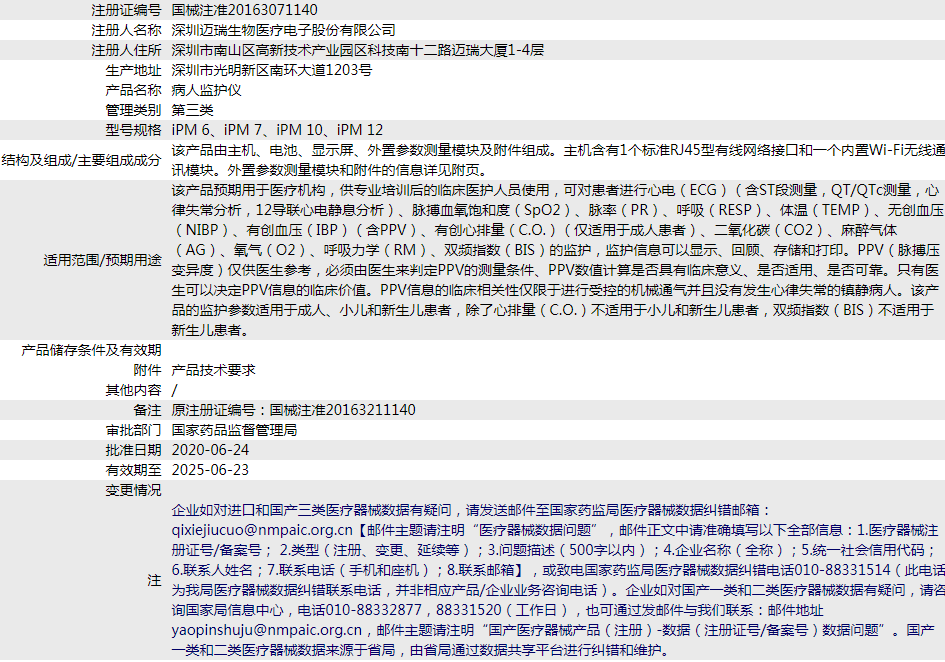
Task: Click the 有效期至 label
Action: [134, 470]
